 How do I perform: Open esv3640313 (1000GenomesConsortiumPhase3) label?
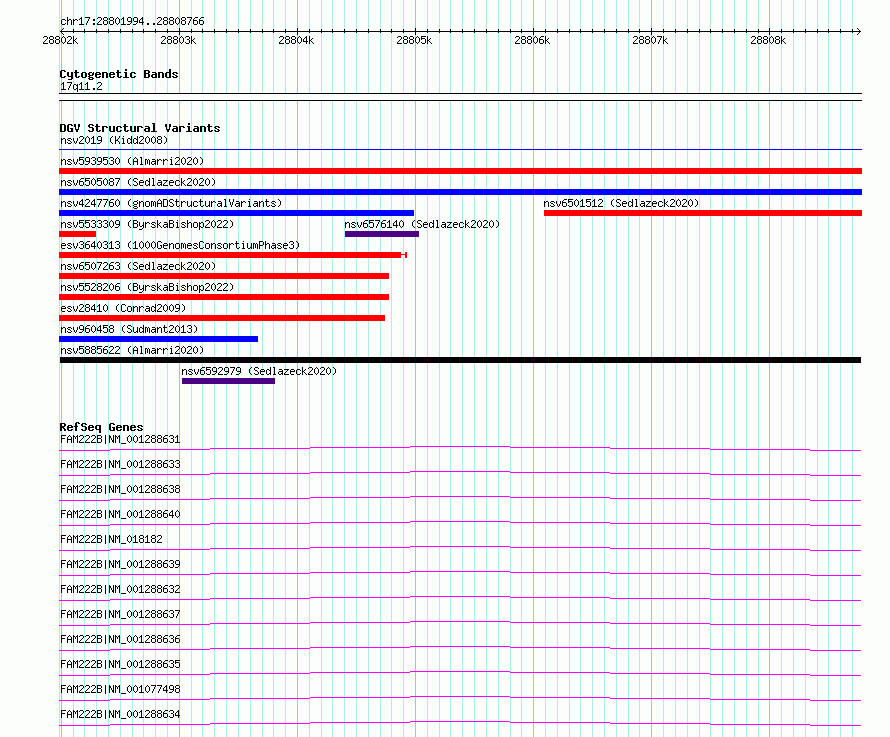pyautogui.click(x=180, y=245)
